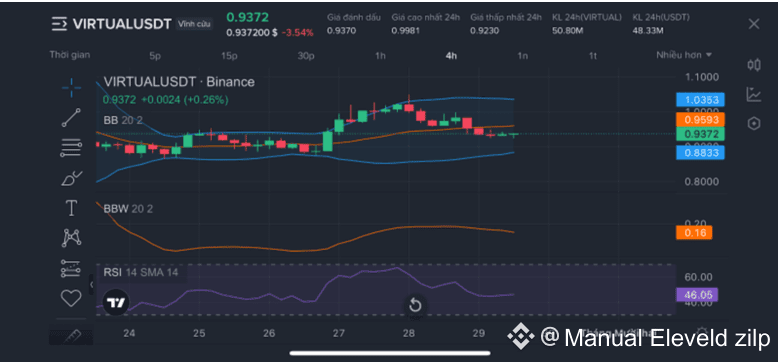Close the chart with X icon
Screen dimensions: 778x362
coord(754,24)
